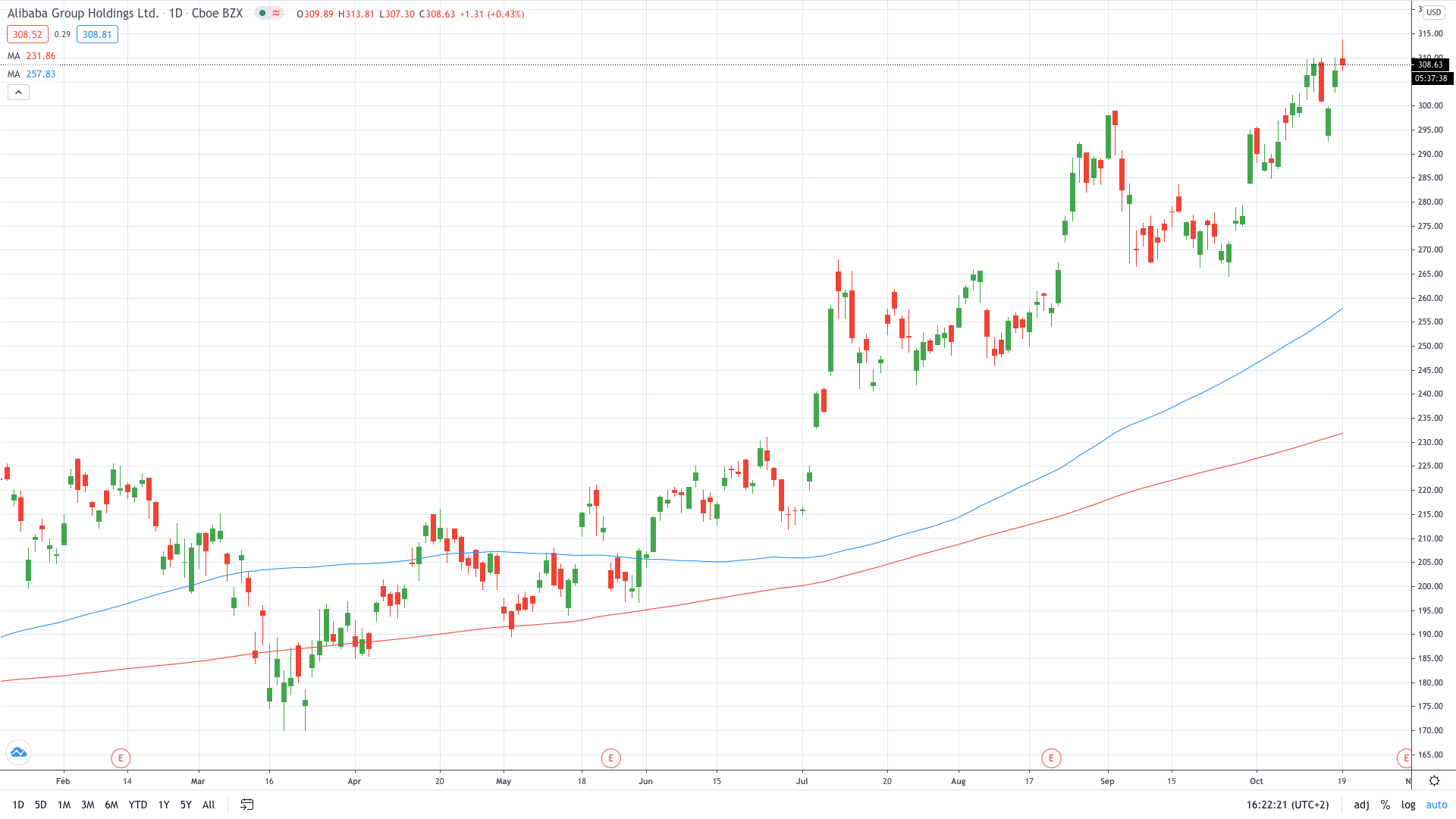
Task: Click the buy price button 308.81
Action: (x=97, y=34)
